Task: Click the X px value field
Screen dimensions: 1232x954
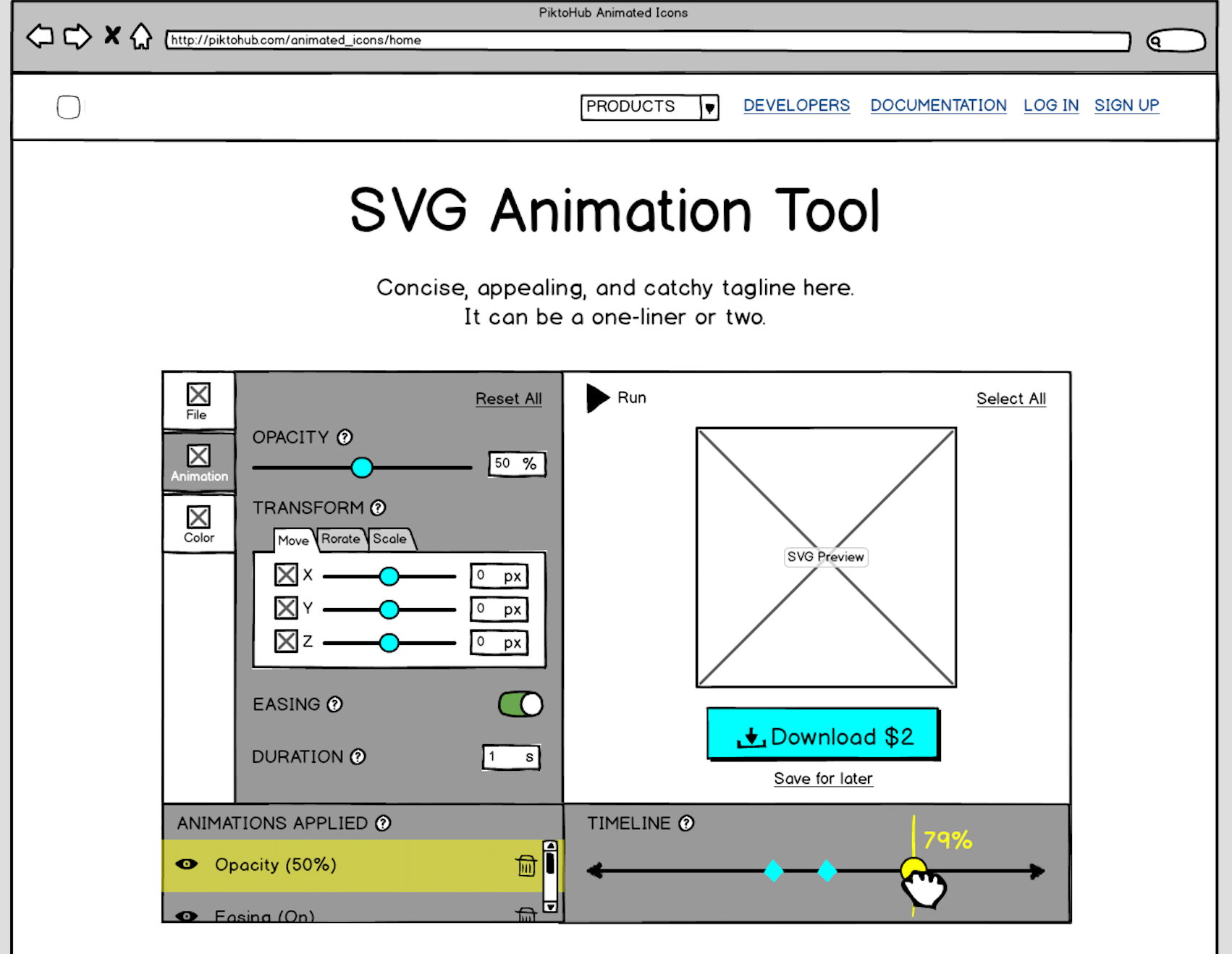Action: (x=499, y=576)
